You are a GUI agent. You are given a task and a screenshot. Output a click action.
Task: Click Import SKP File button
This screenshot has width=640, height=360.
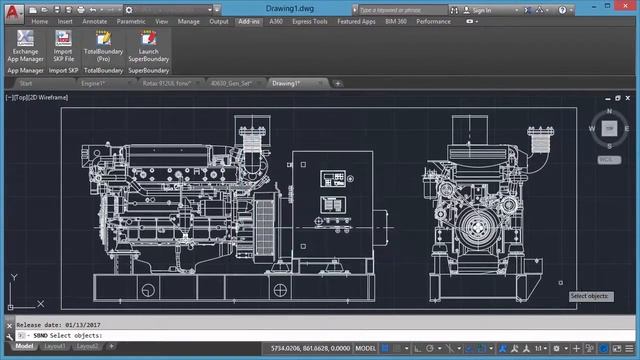click(63, 46)
